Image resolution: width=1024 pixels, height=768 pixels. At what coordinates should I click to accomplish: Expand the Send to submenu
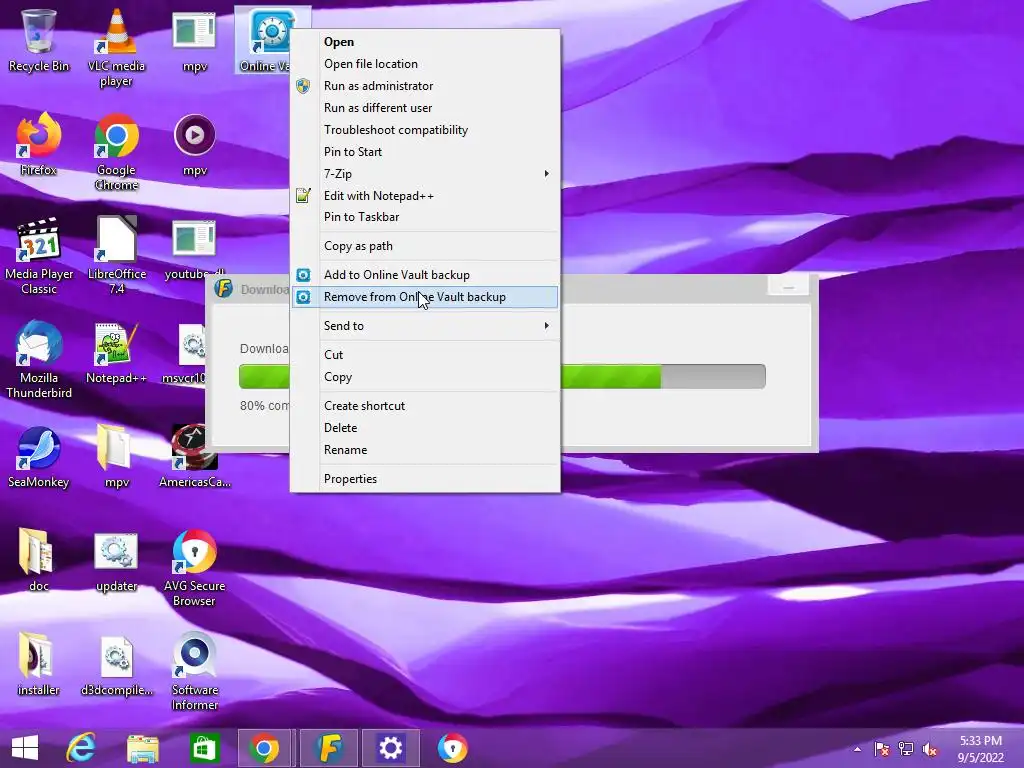coord(424,326)
